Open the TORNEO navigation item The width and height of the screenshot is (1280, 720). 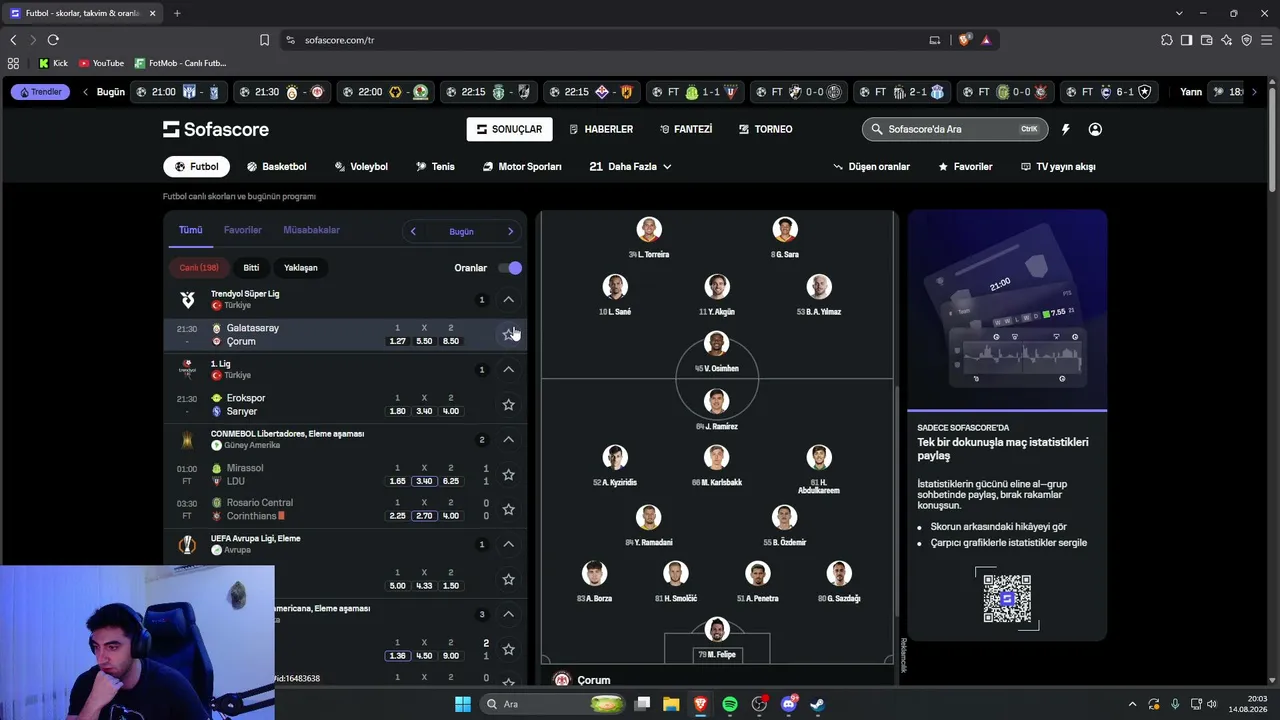766,129
